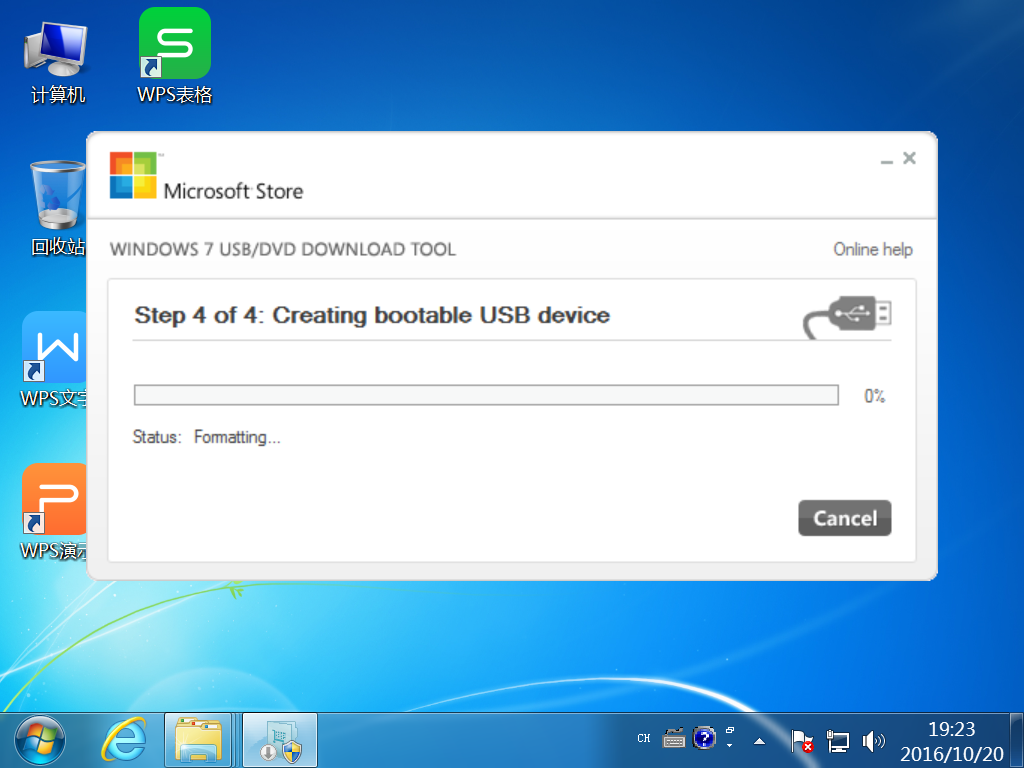
Task: Open the on-screen keyboard tray icon
Action: [673, 739]
